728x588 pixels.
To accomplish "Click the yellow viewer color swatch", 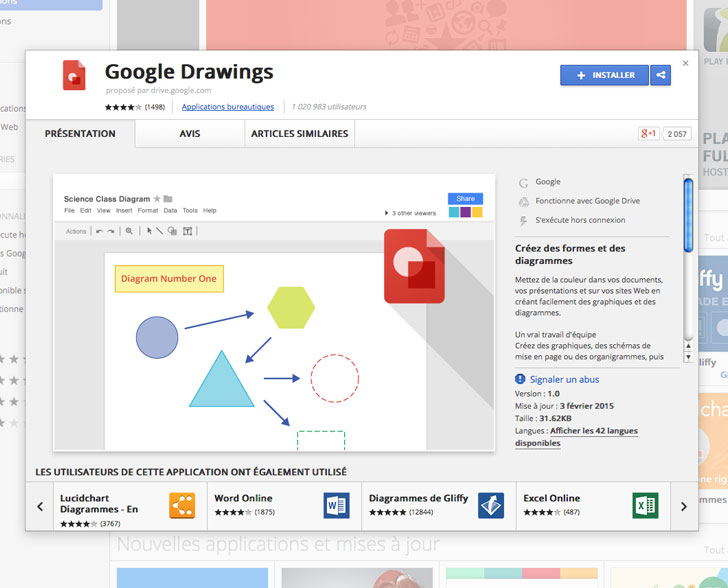I will click(x=477, y=212).
